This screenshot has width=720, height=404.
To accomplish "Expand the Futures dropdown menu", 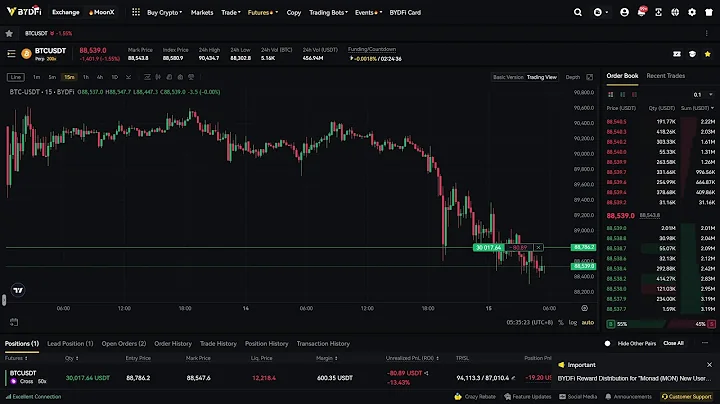I will click(x=263, y=12).
